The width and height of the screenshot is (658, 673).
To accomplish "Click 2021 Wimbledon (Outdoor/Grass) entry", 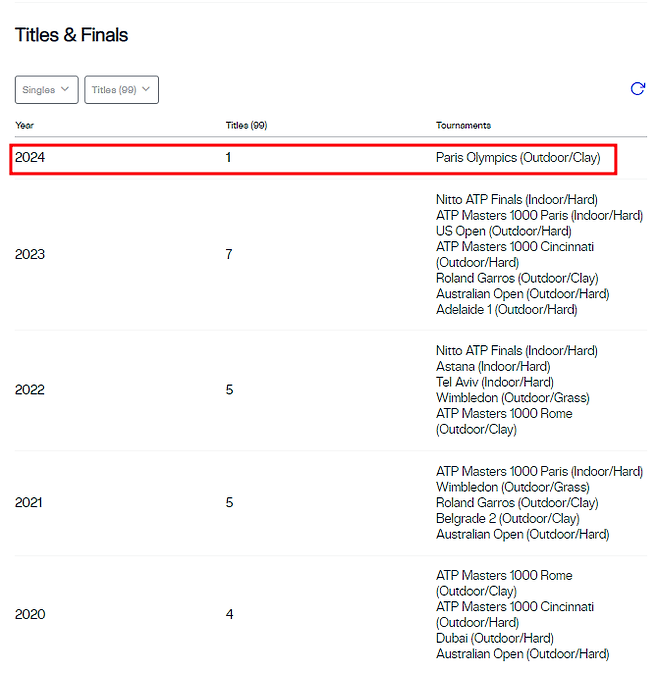I will (x=513, y=487).
